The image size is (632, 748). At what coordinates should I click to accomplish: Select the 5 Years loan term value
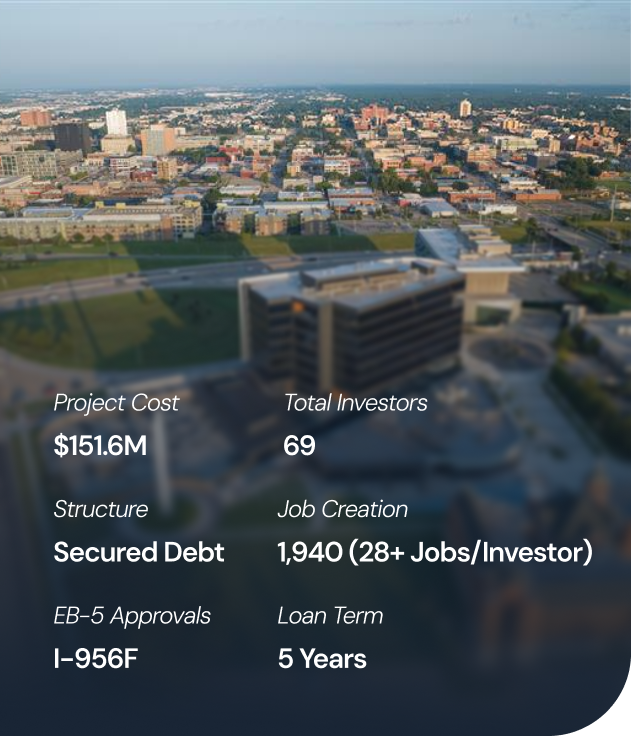pyautogui.click(x=322, y=659)
